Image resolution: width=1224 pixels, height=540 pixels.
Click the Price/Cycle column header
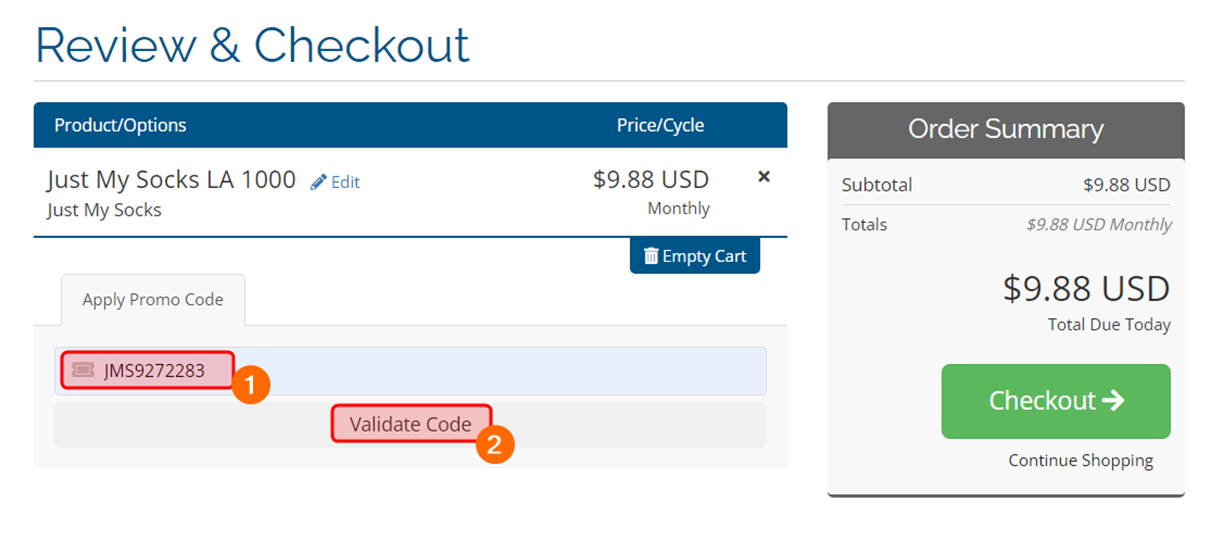[x=660, y=125]
